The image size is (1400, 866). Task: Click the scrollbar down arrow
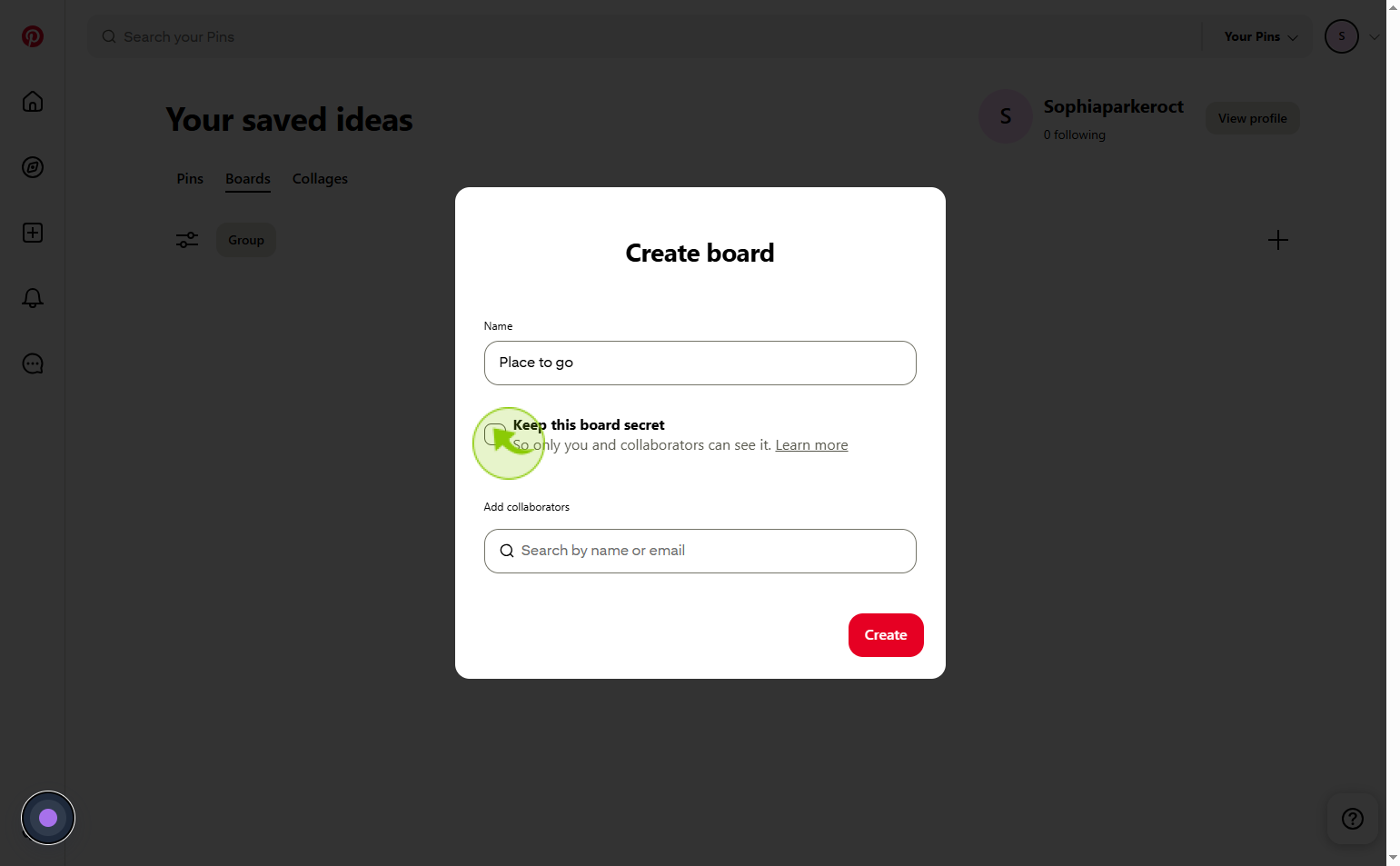tap(1393, 858)
